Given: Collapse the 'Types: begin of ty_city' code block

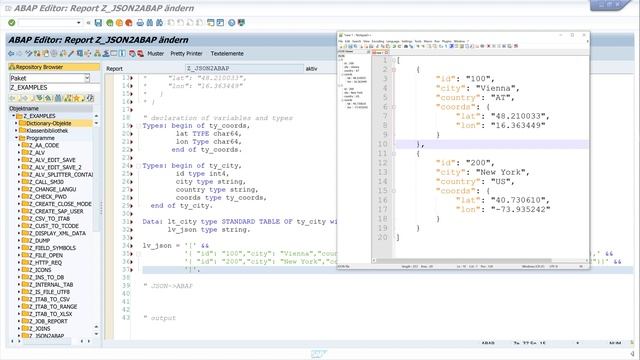Looking at the screenshot, I should [138, 166].
